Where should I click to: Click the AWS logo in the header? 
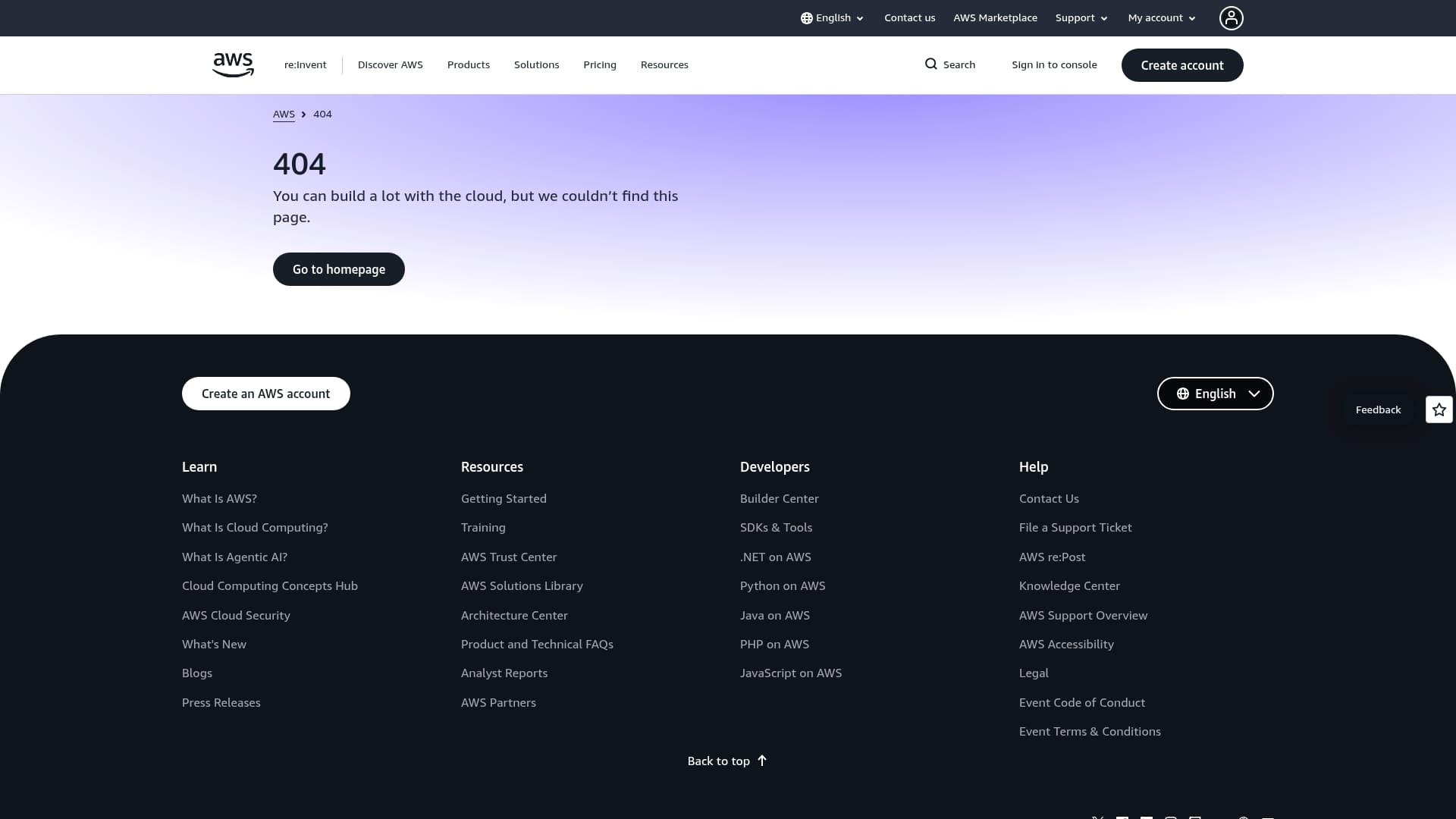pyautogui.click(x=233, y=65)
